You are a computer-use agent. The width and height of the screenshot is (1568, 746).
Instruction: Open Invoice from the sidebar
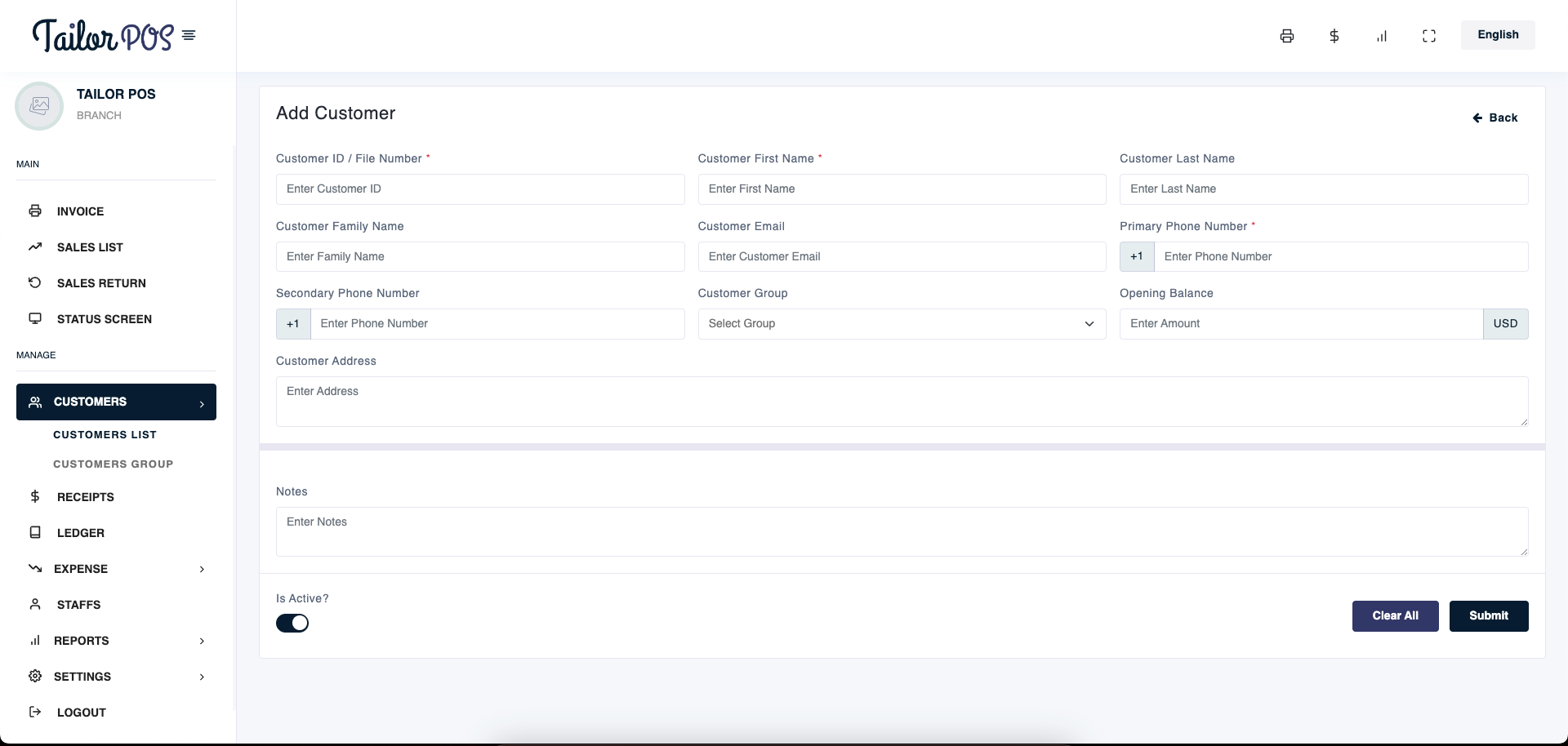pos(80,211)
